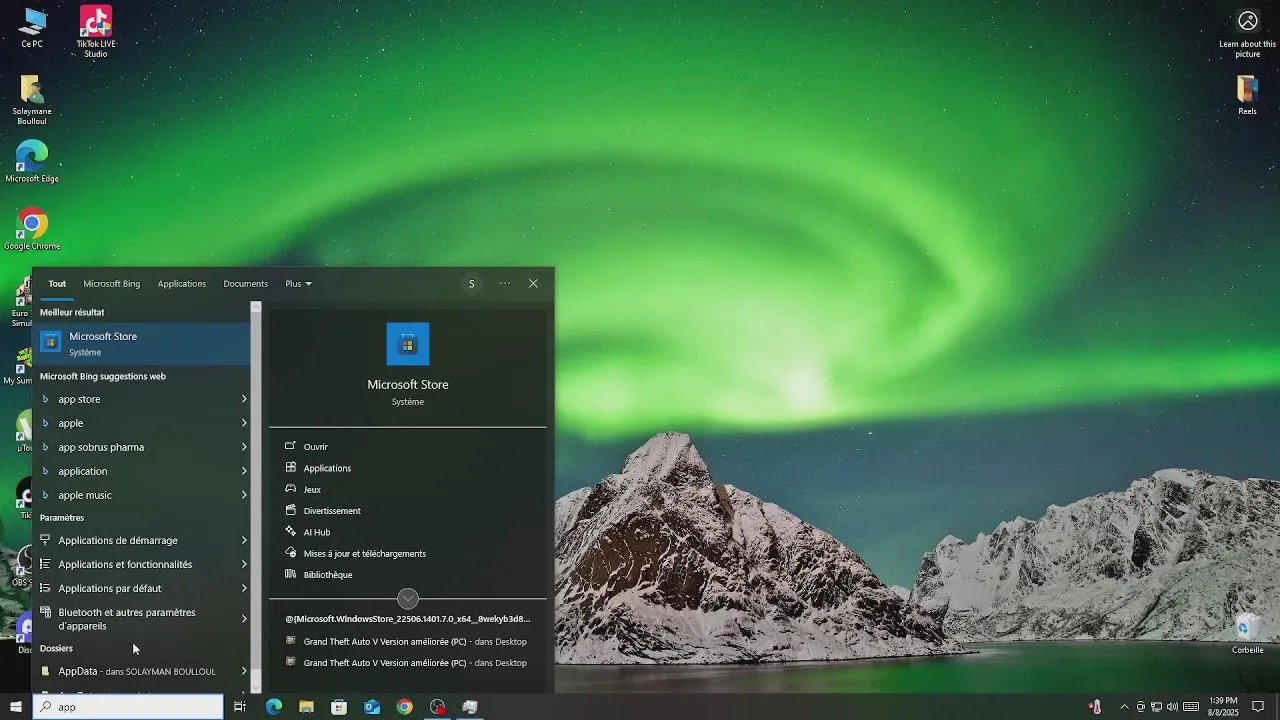This screenshot has width=1280, height=720.
Task: Expand more Microsoft Store actions chevron
Action: [x=408, y=599]
